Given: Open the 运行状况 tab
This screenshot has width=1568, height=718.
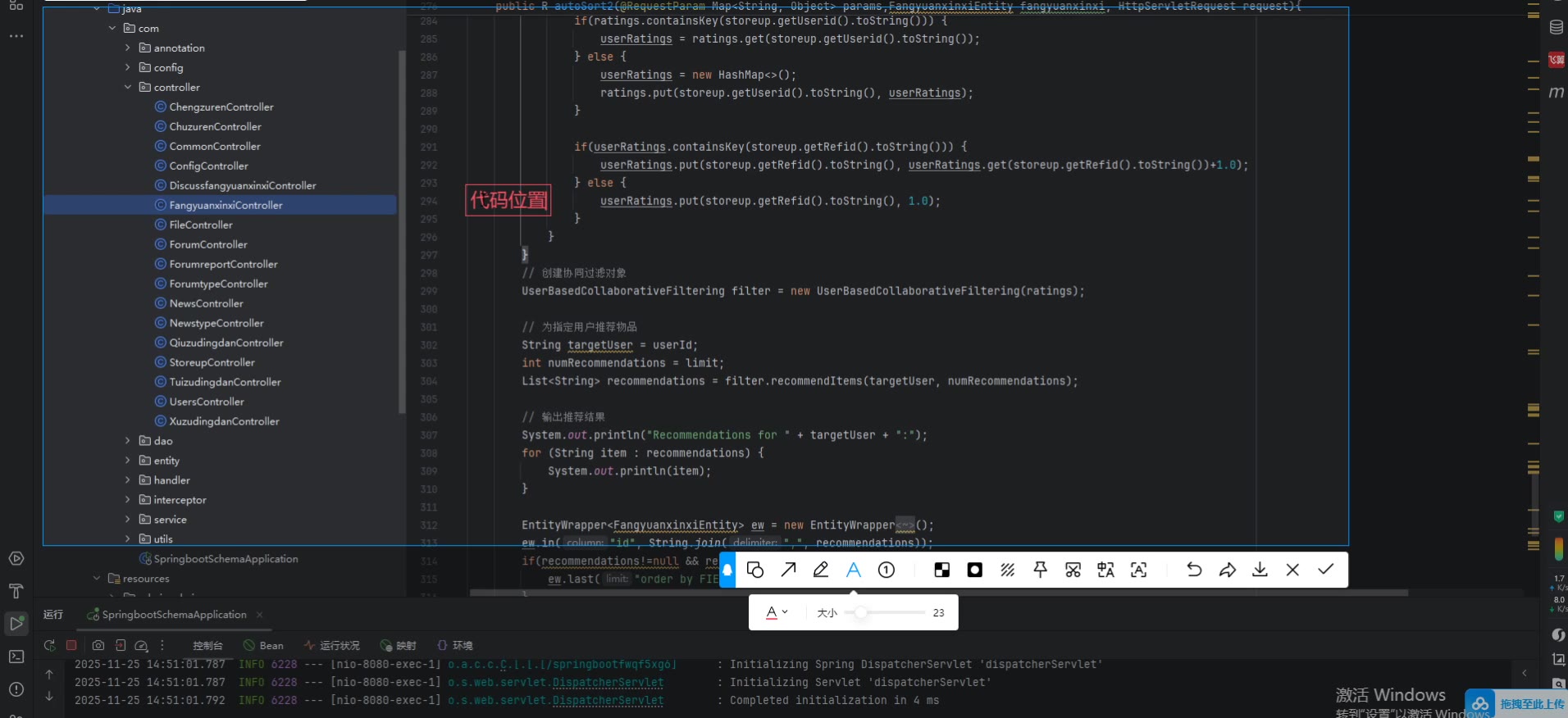Looking at the screenshot, I should pyautogui.click(x=332, y=645).
